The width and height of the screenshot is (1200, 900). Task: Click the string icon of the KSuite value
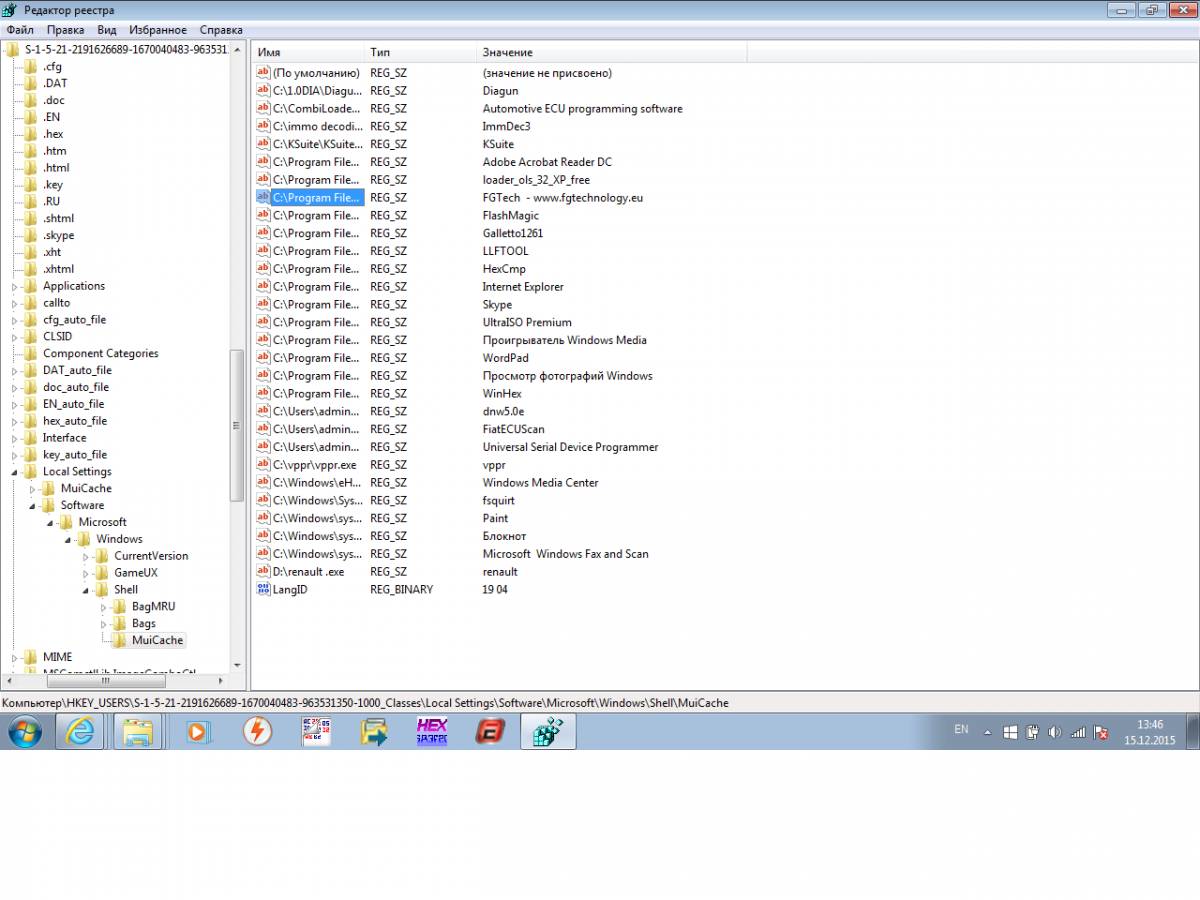(264, 144)
